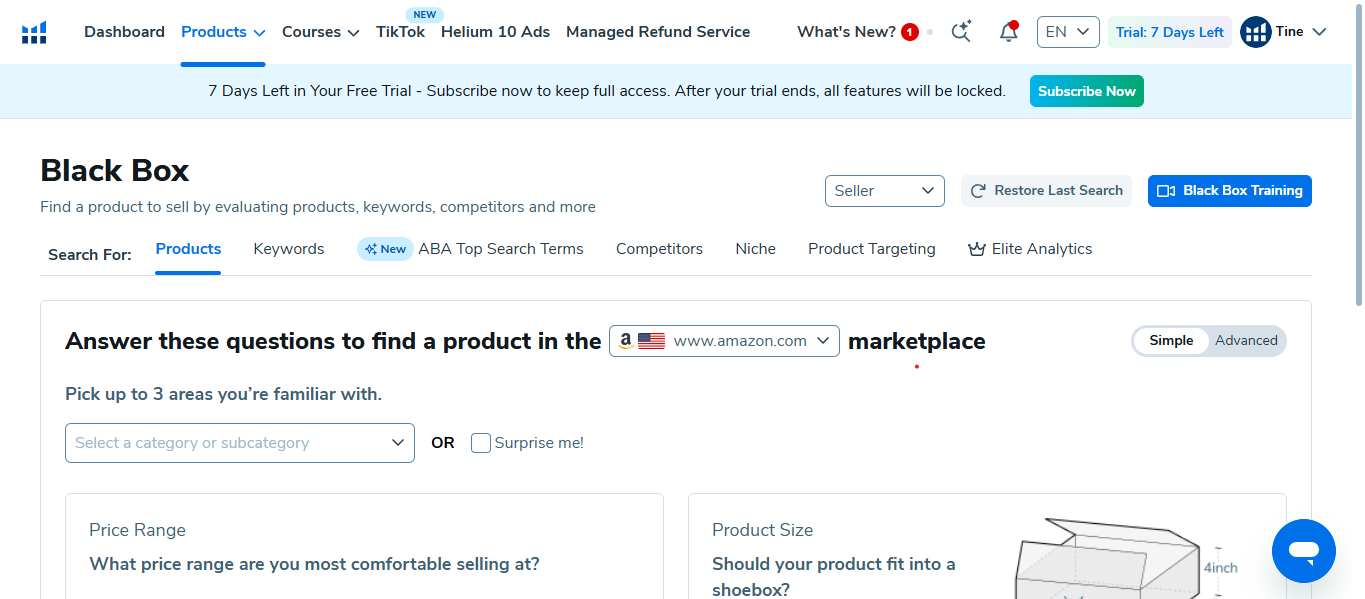Open the notifications bell icon
This screenshot has width=1365, height=599.
tap(1009, 32)
